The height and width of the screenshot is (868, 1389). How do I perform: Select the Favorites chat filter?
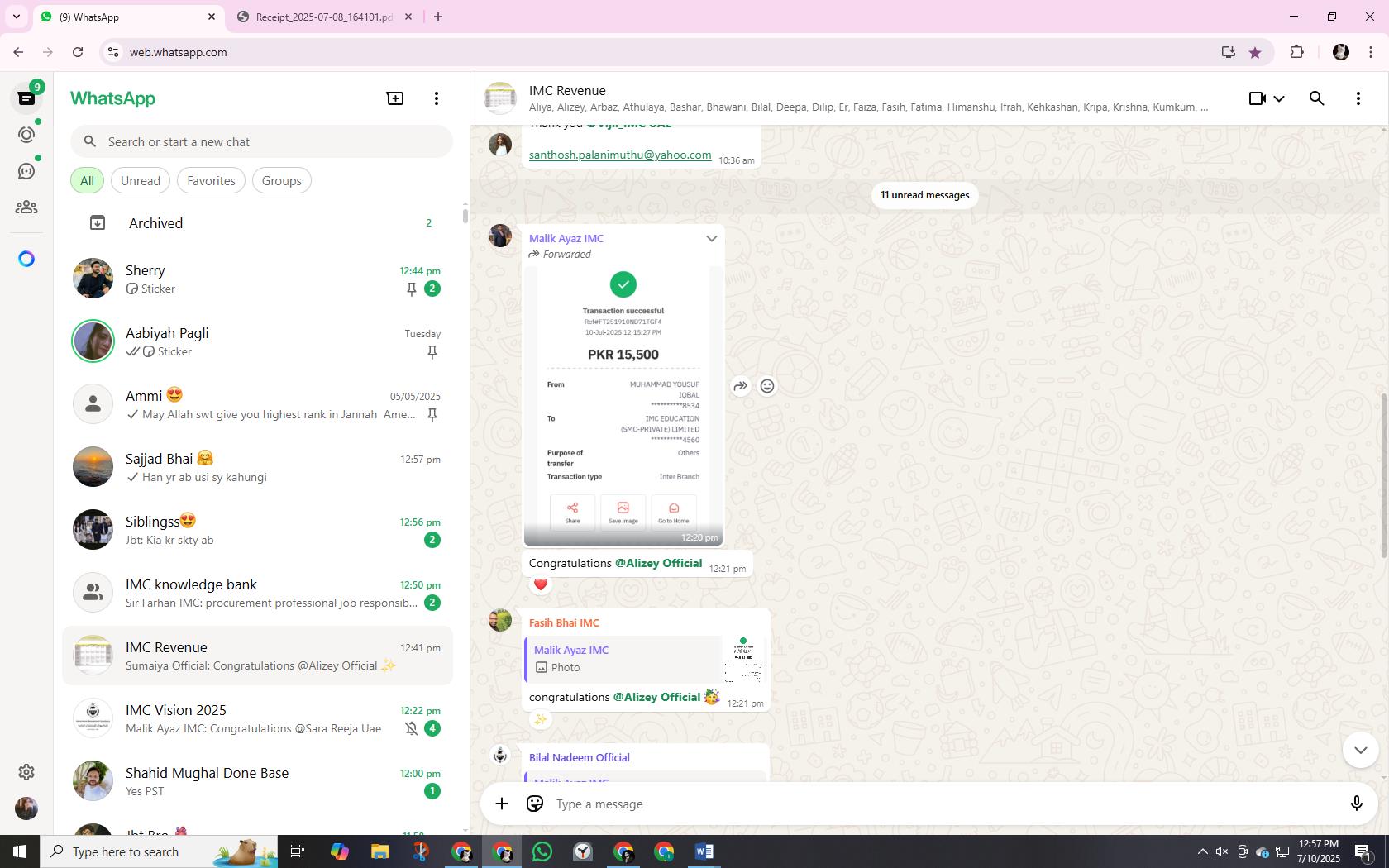click(211, 181)
